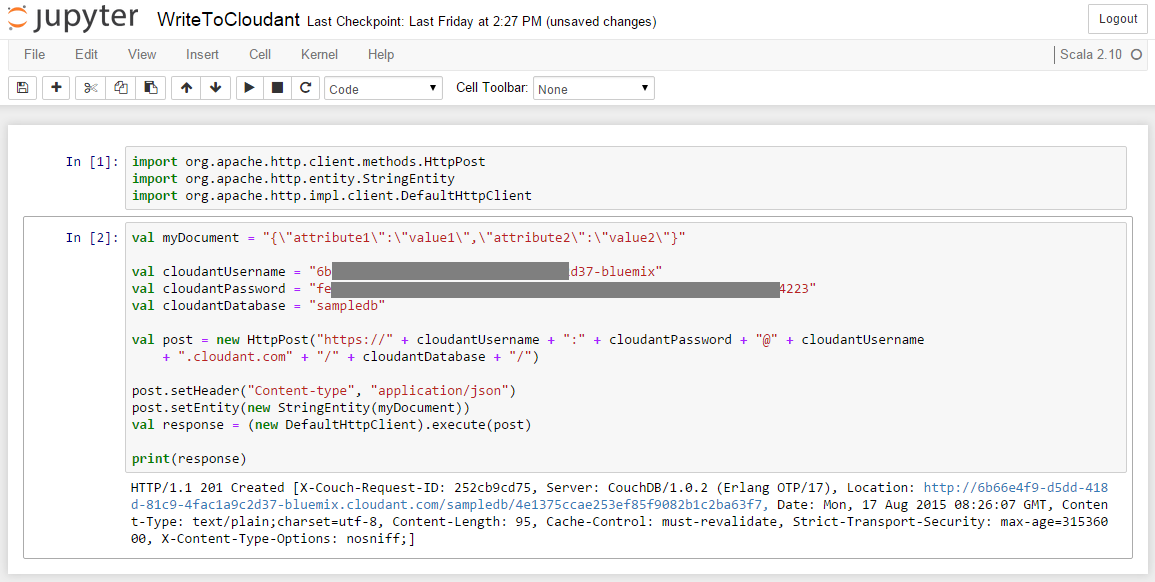
Task: Insert a cell below with the plus icon
Action: [x=56, y=88]
